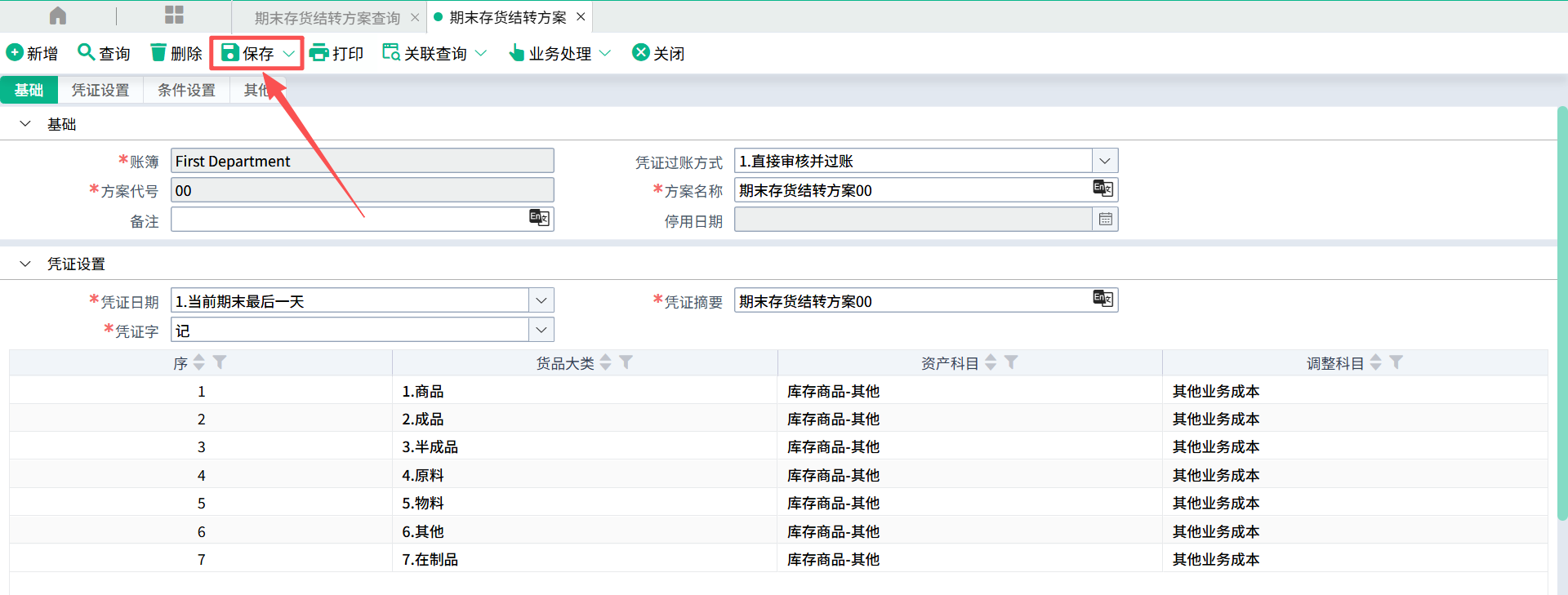1568x595 pixels.
Task: Open the app grid menu icon
Action: (x=174, y=16)
